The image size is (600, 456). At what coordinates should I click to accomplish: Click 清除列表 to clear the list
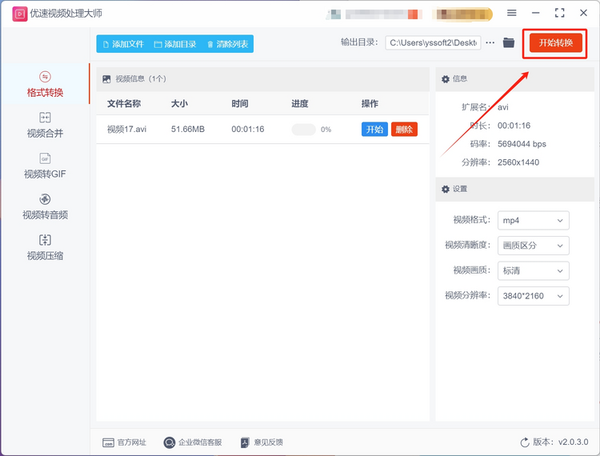[x=228, y=44]
